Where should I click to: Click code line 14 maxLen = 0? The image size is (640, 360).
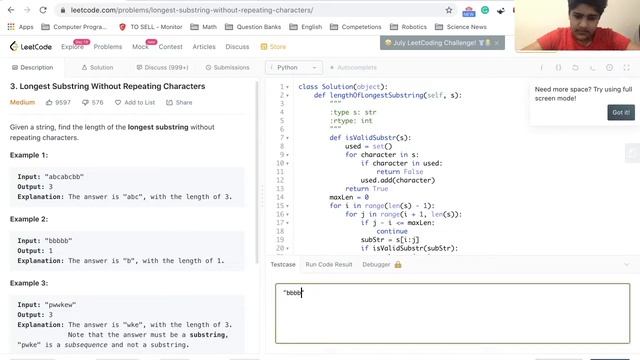tap(349, 198)
